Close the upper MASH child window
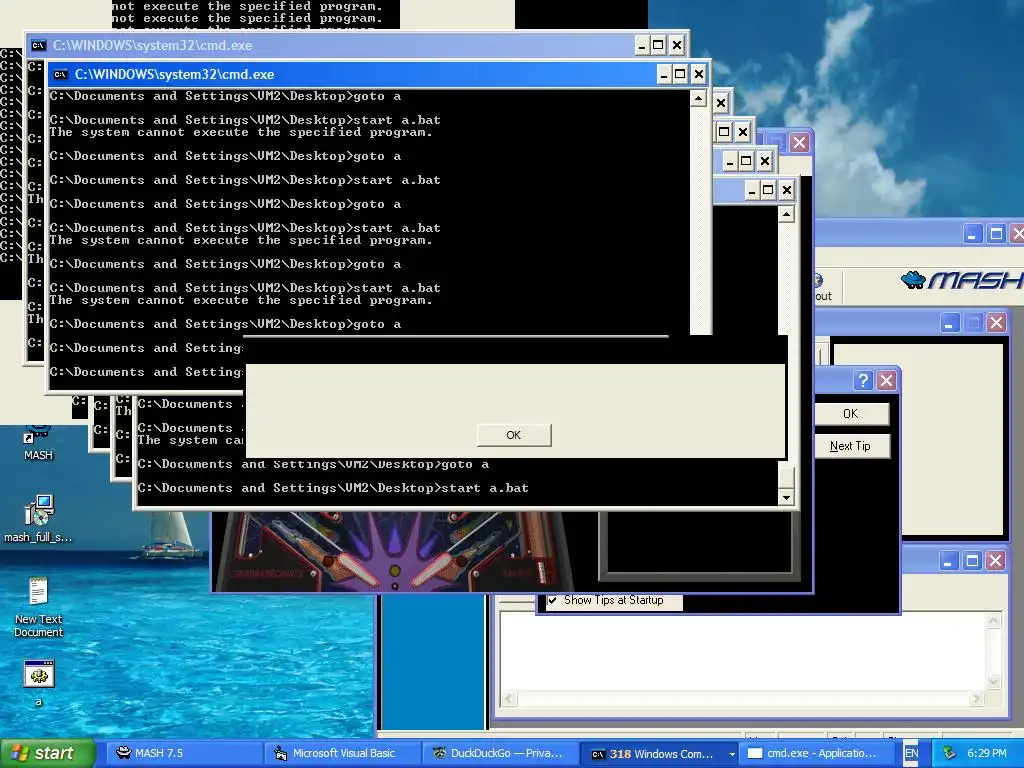 coord(996,323)
